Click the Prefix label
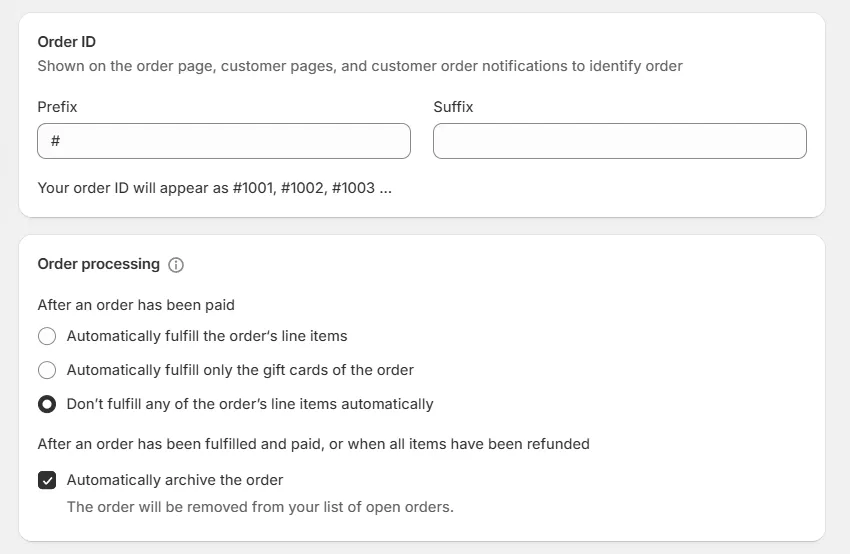Image resolution: width=850 pixels, height=554 pixels. click(x=57, y=107)
